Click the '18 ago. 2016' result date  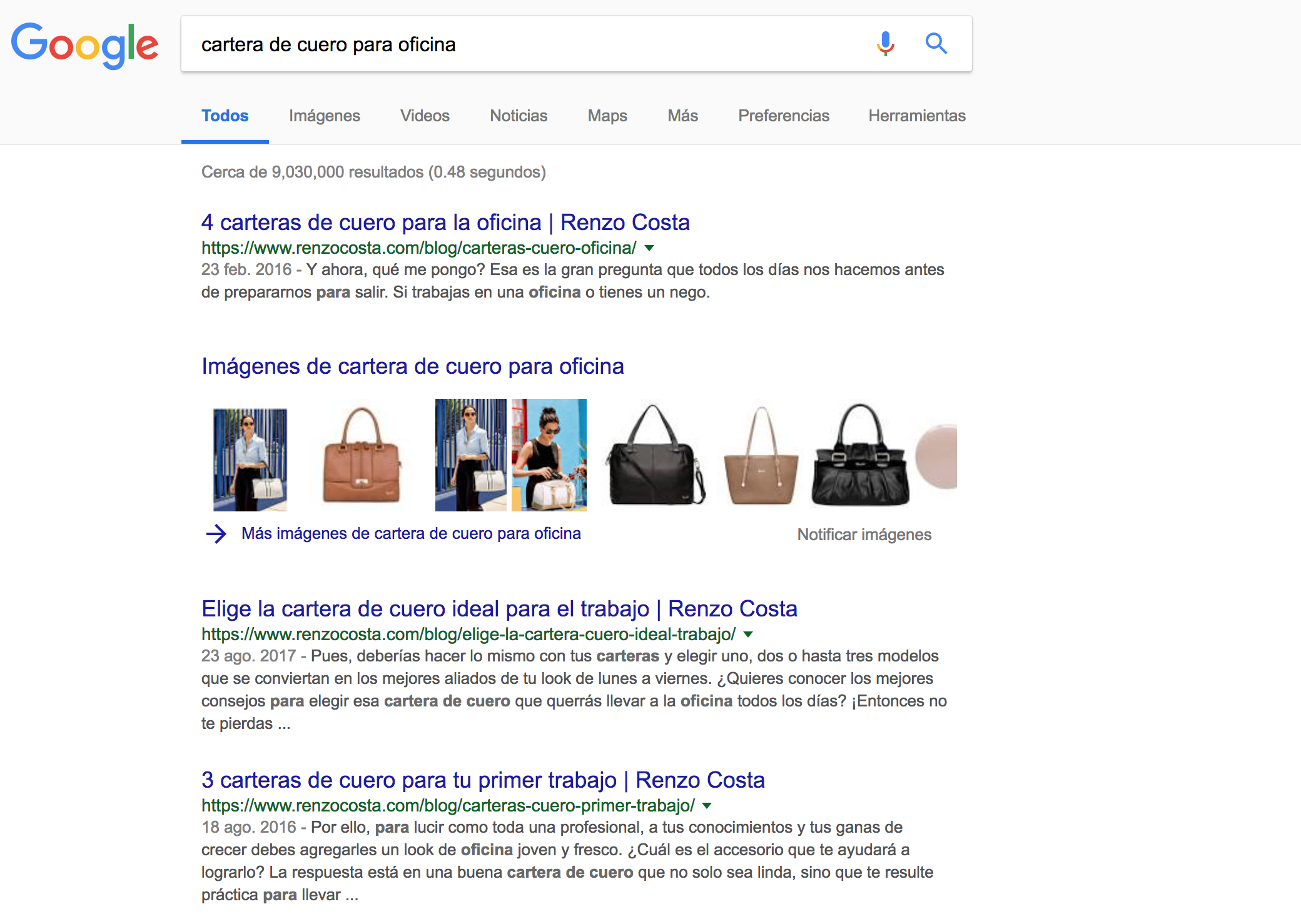(248, 827)
